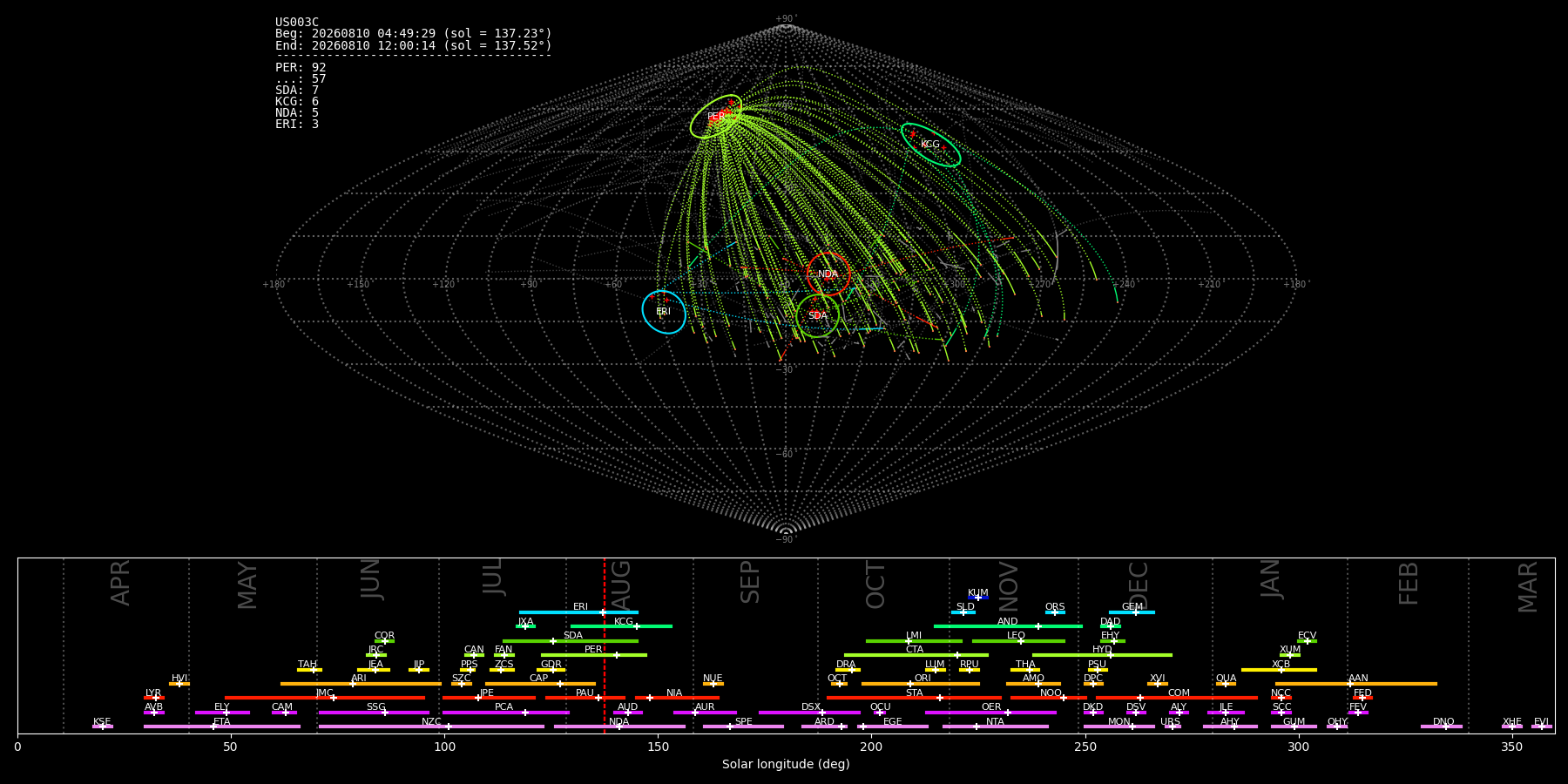Screen dimensions: 1568x784
Task: Select the NTA shower pink bar
Action: pos(995,727)
